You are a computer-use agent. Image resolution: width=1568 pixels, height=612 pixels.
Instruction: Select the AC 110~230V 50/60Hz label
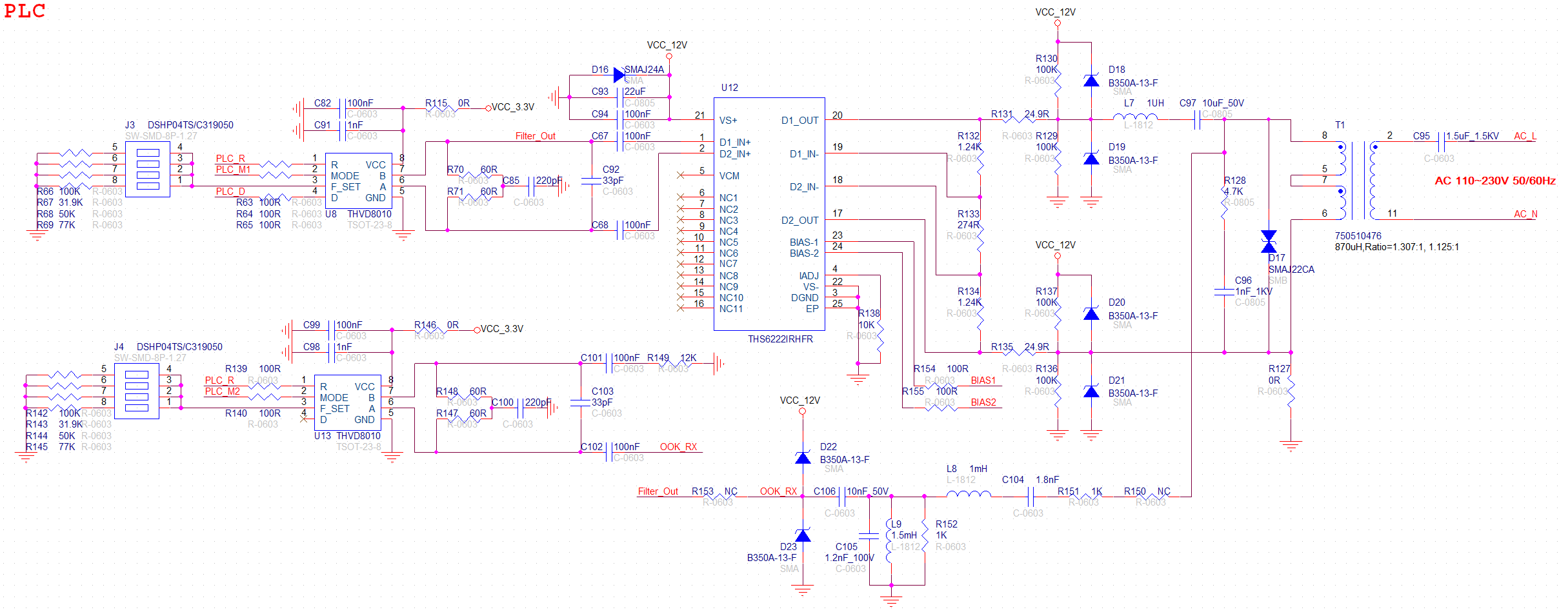click(x=1495, y=181)
